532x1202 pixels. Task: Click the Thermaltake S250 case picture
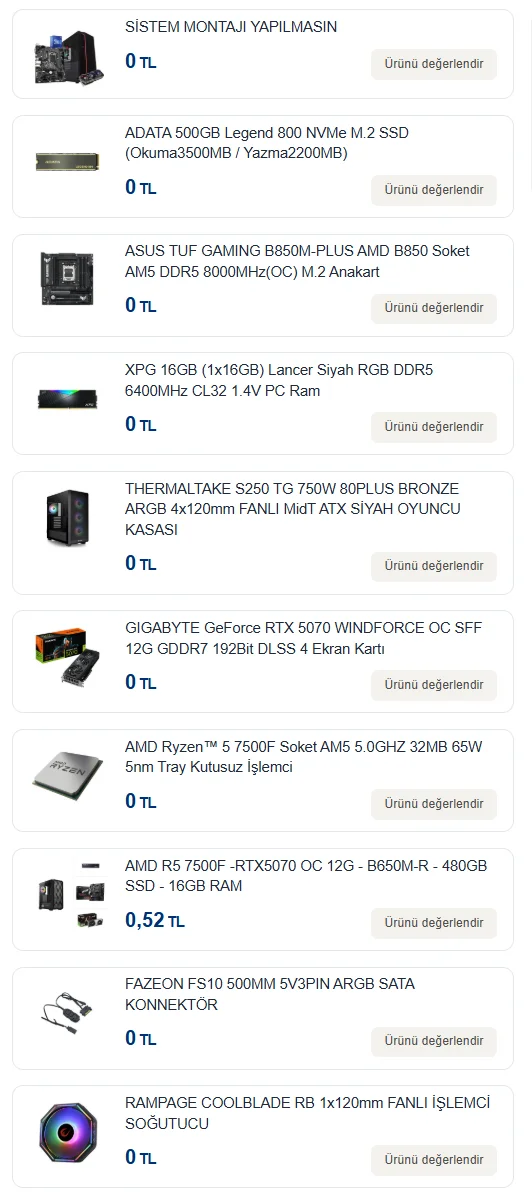pos(69,517)
